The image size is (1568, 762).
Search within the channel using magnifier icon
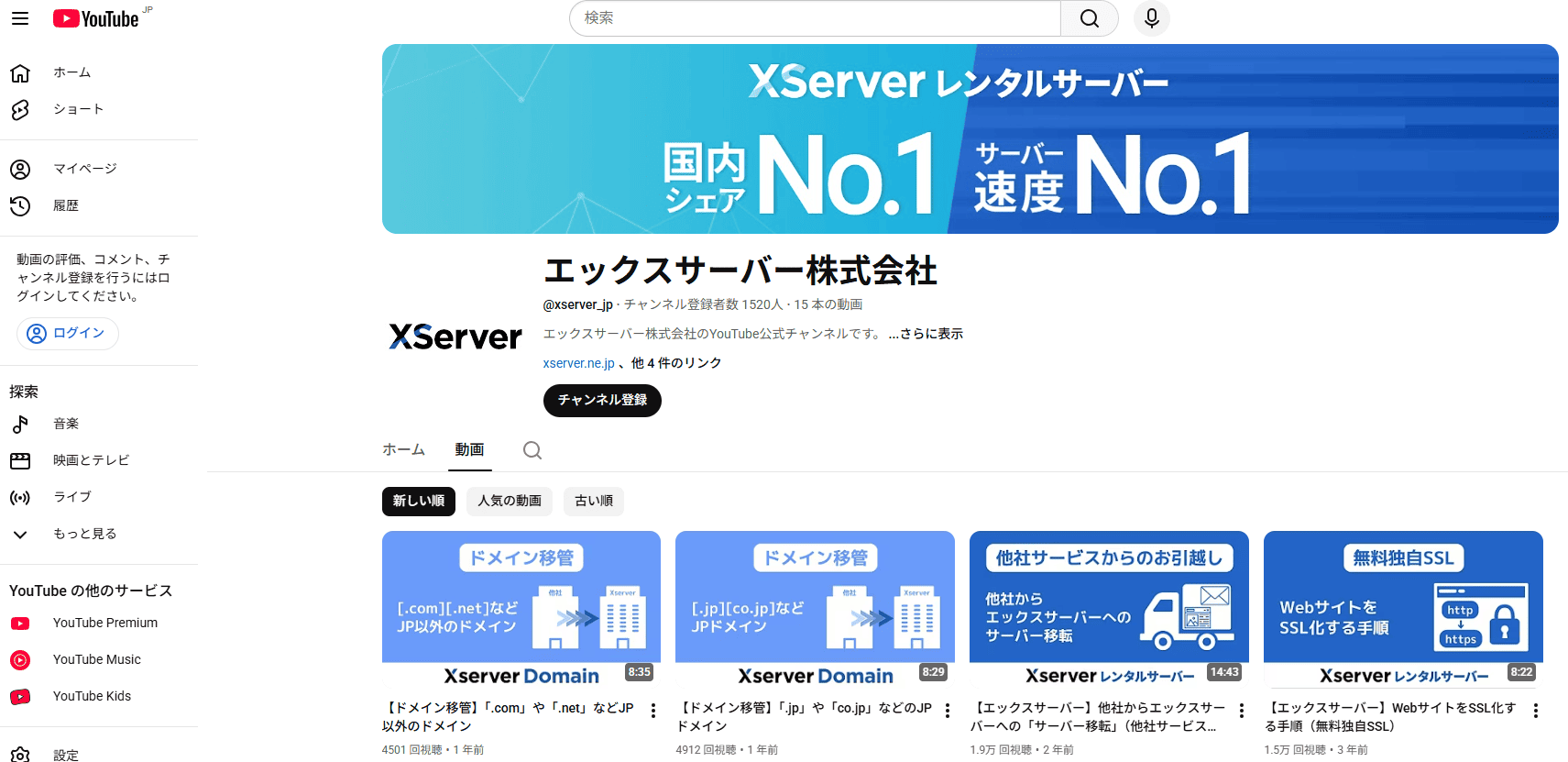click(x=532, y=450)
